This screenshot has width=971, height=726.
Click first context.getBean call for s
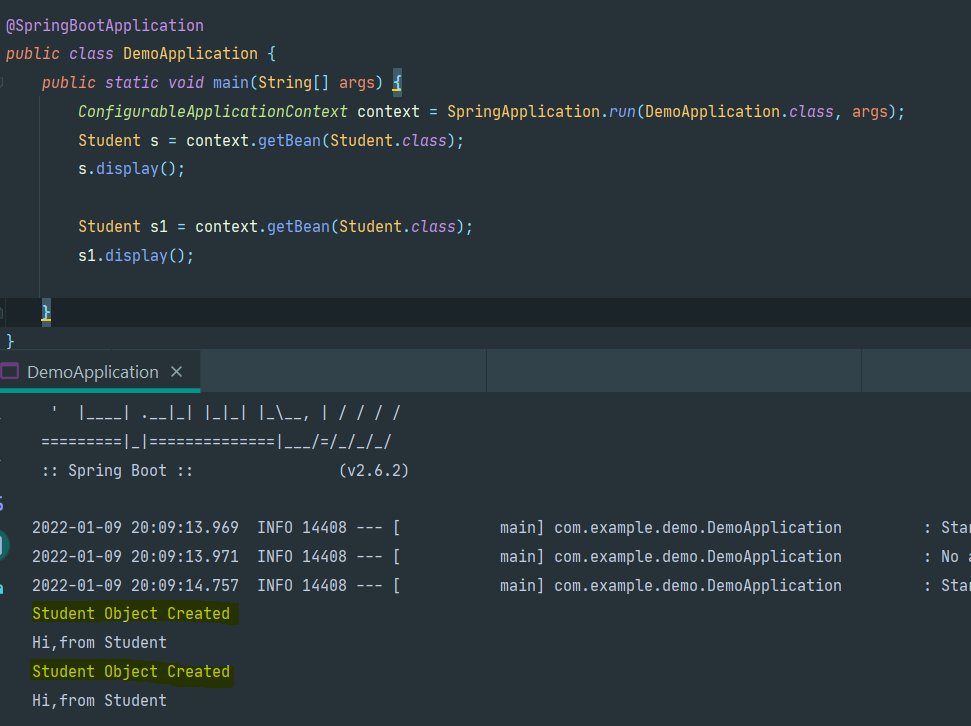click(x=290, y=141)
